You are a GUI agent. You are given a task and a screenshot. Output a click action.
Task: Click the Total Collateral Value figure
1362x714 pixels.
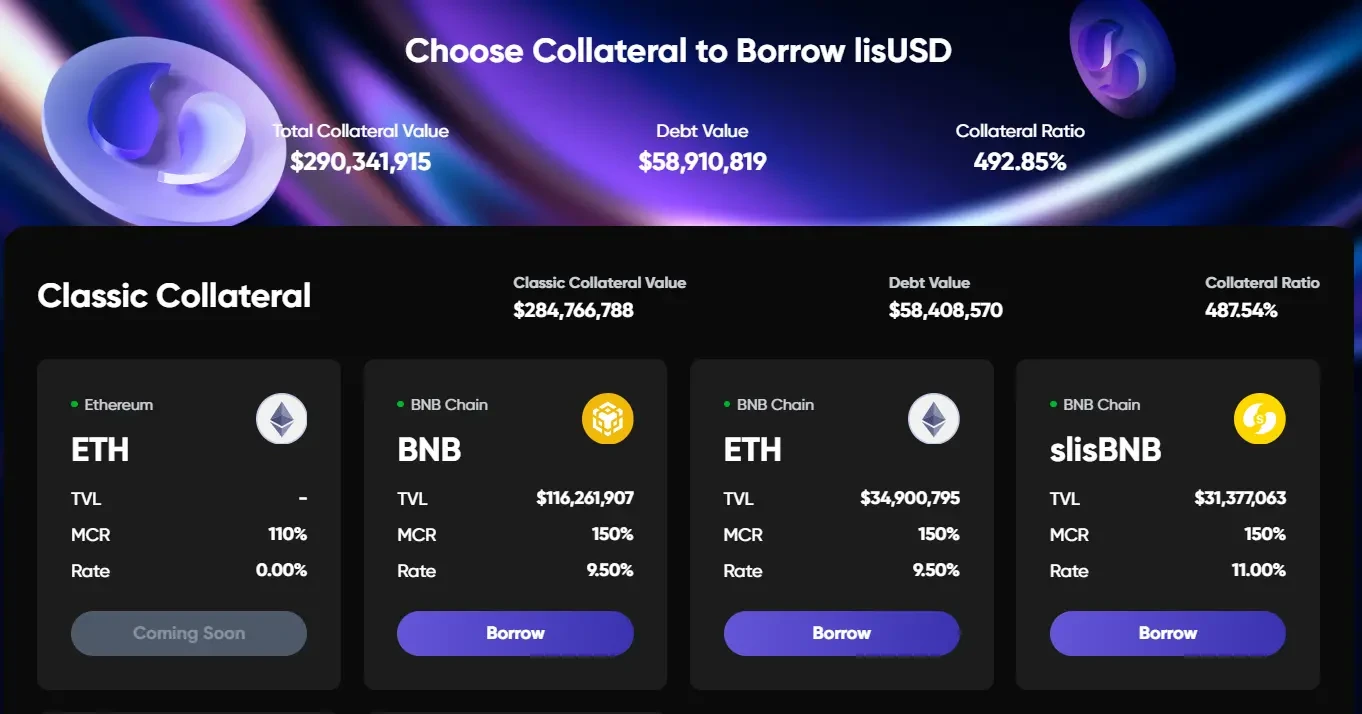pyautogui.click(x=360, y=160)
